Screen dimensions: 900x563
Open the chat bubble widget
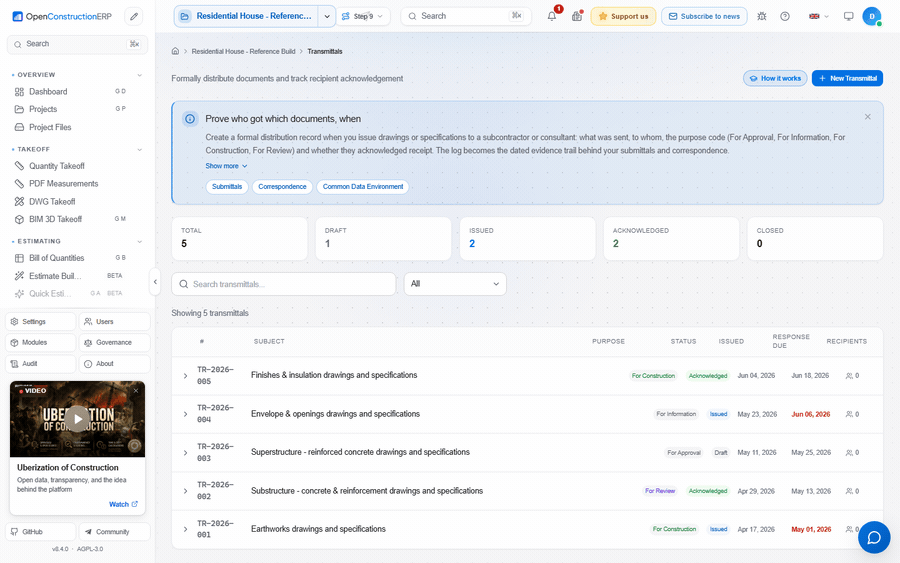tap(874, 537)
